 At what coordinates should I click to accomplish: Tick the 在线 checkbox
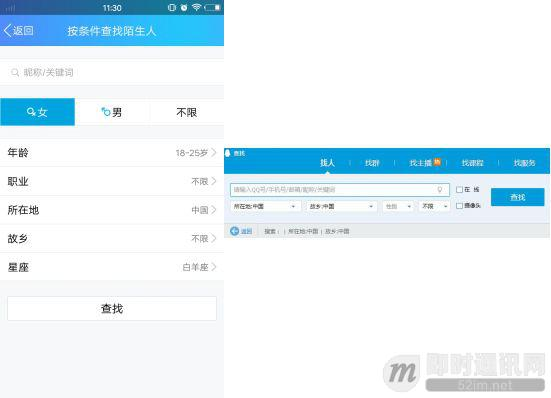point(459,190)
